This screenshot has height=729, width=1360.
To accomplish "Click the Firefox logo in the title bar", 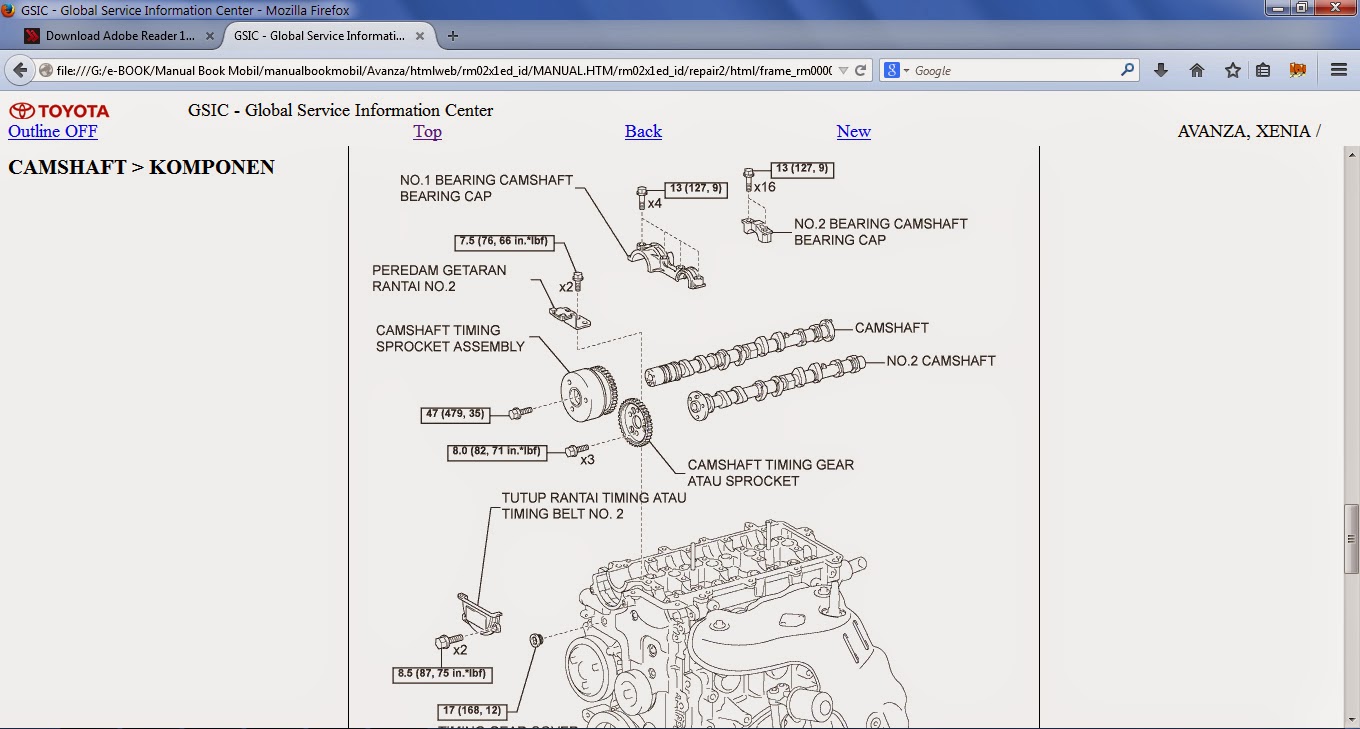I will (9, 10).
